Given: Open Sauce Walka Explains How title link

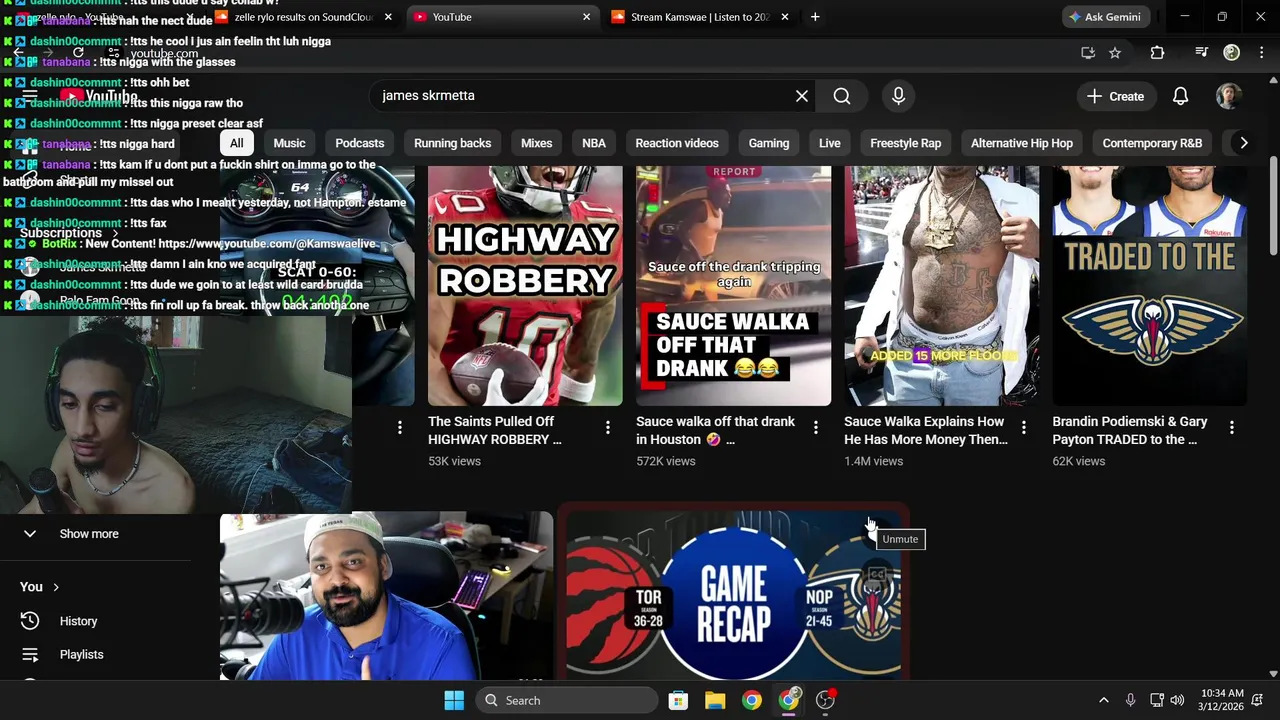Looking at the screenshot, I should click(926, 430).
